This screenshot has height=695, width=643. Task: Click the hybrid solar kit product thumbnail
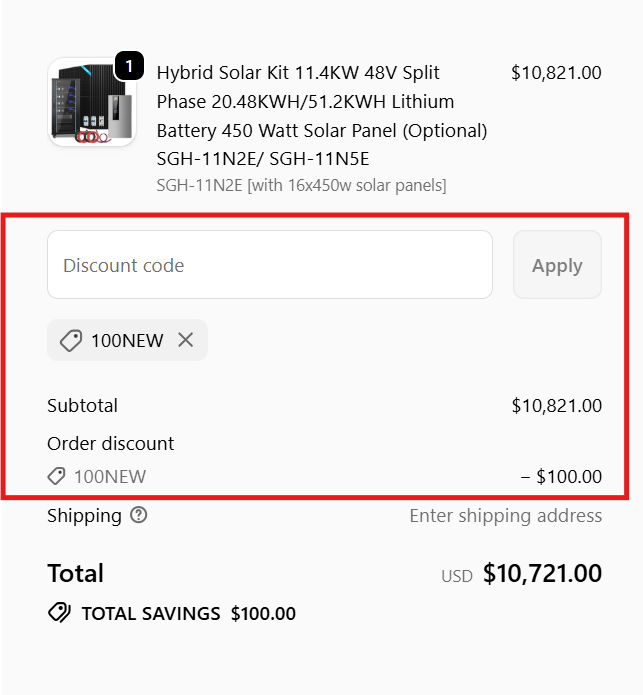pos(92,102)
